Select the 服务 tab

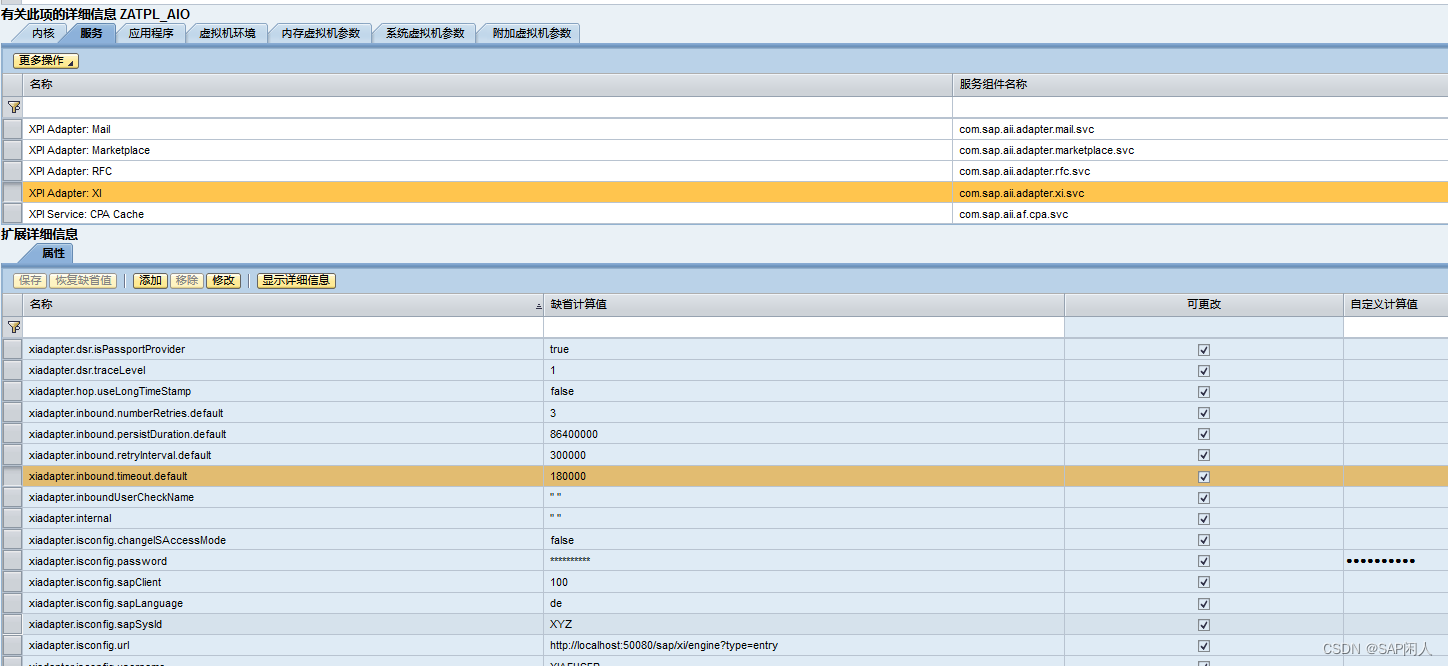(x=91, y=33)
